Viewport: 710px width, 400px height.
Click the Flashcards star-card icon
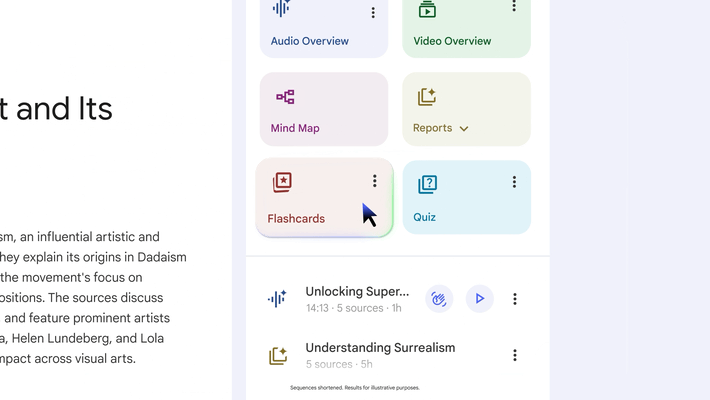tap(282, 183)
